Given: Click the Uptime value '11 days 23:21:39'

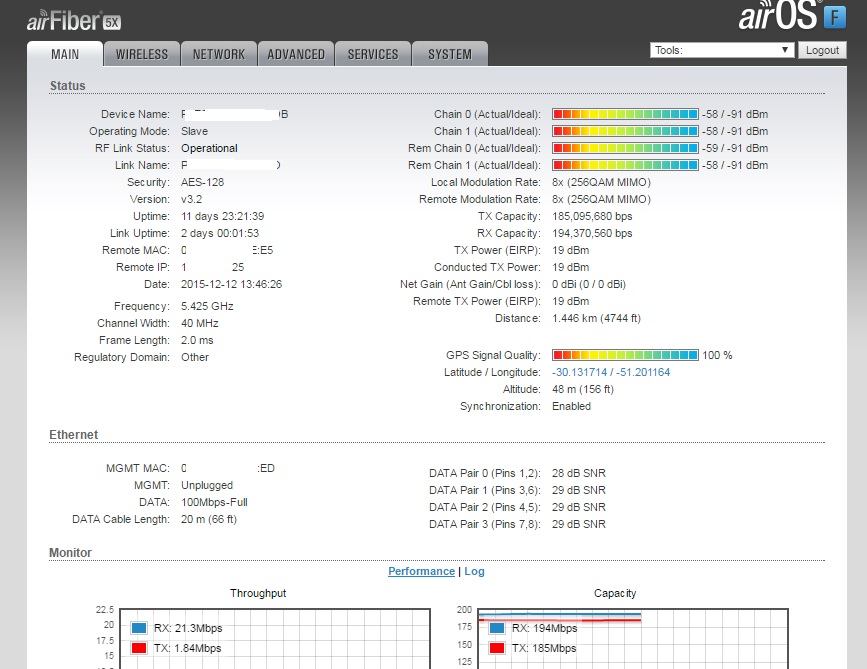Looking at the screenshot, I should 223,216.
